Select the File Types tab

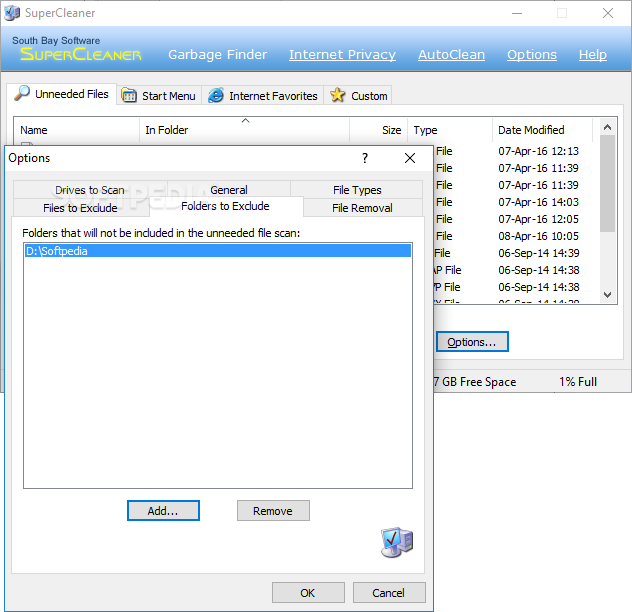[357, 190]
